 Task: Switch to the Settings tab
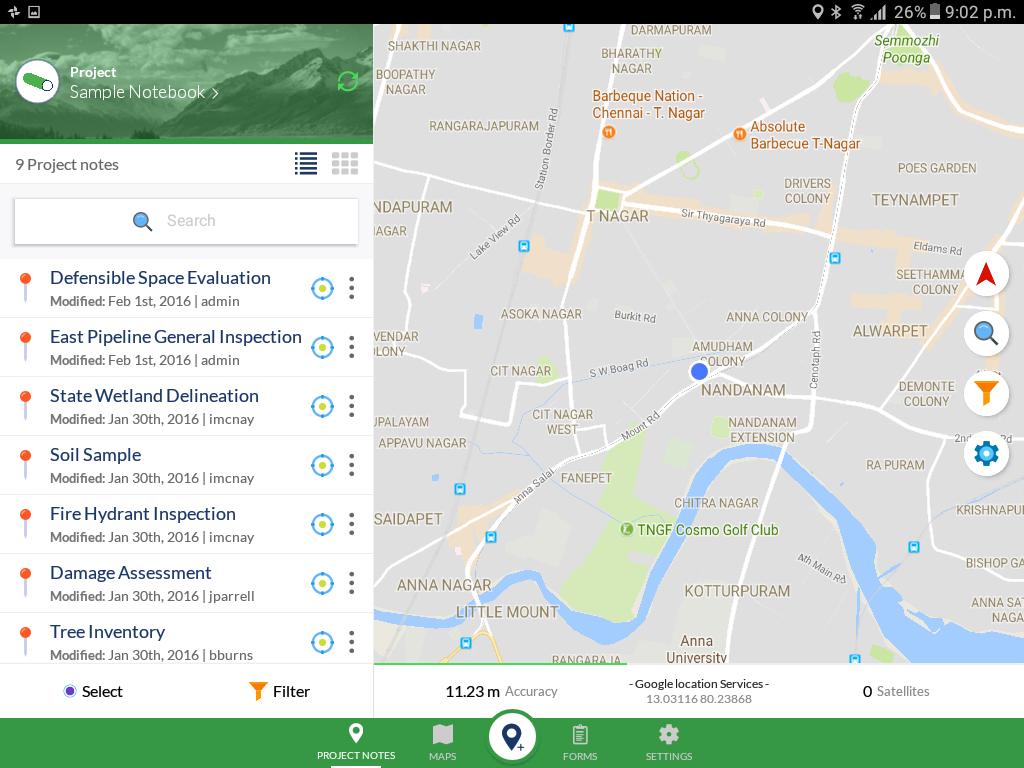tap(669, 743)
